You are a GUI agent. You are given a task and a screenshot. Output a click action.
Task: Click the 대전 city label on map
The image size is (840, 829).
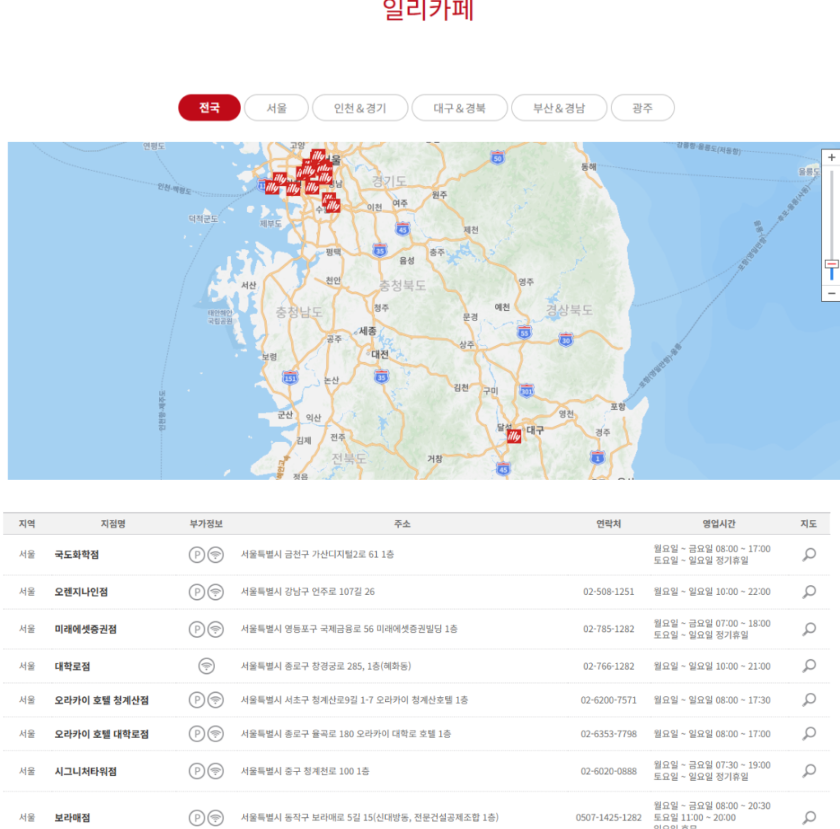click(380, 354)
